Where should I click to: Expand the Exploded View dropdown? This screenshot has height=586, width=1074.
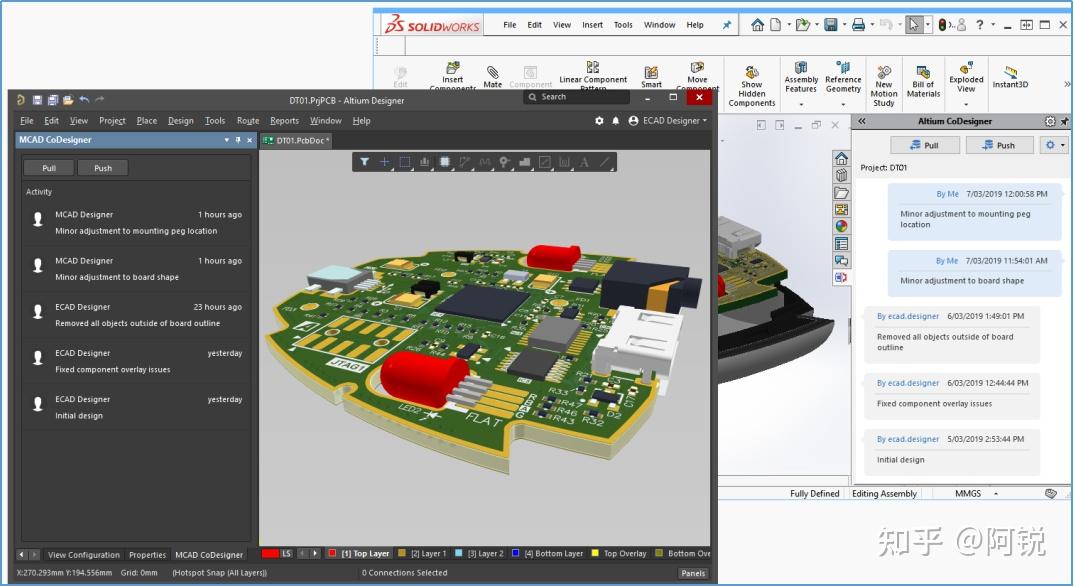pos(966,103)
